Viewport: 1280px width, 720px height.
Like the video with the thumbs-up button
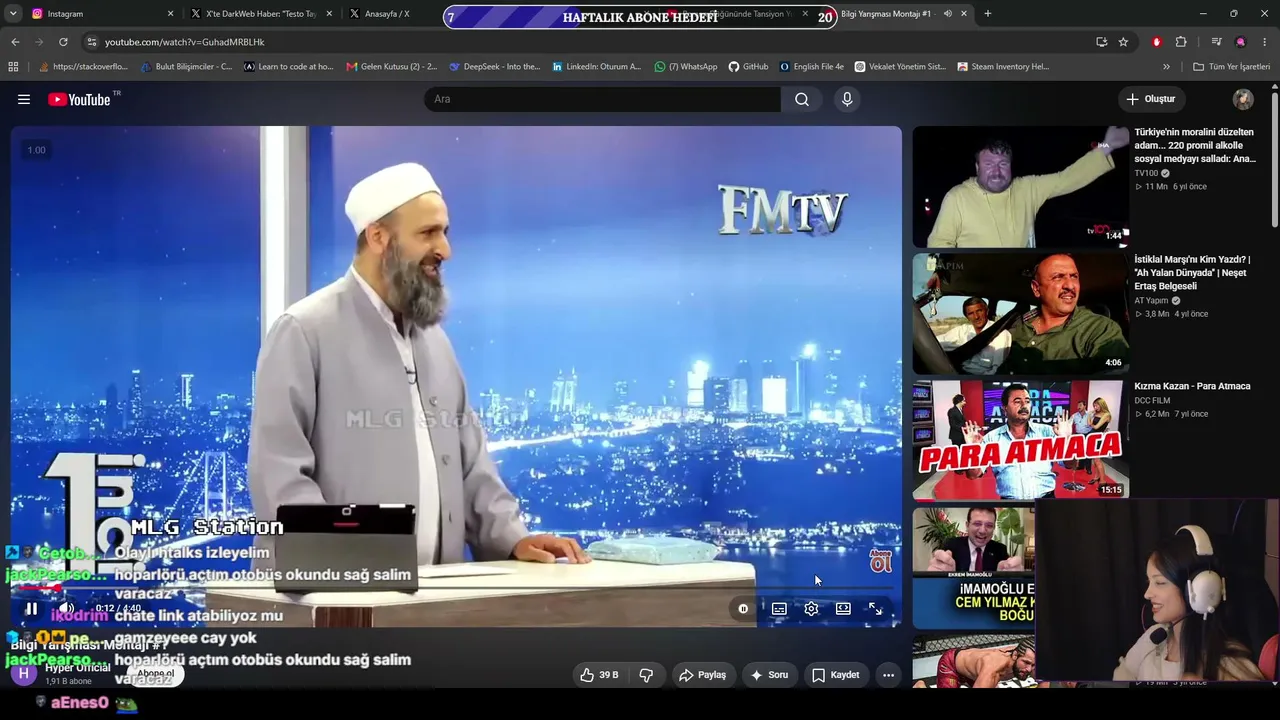click(x=599, y=675)
